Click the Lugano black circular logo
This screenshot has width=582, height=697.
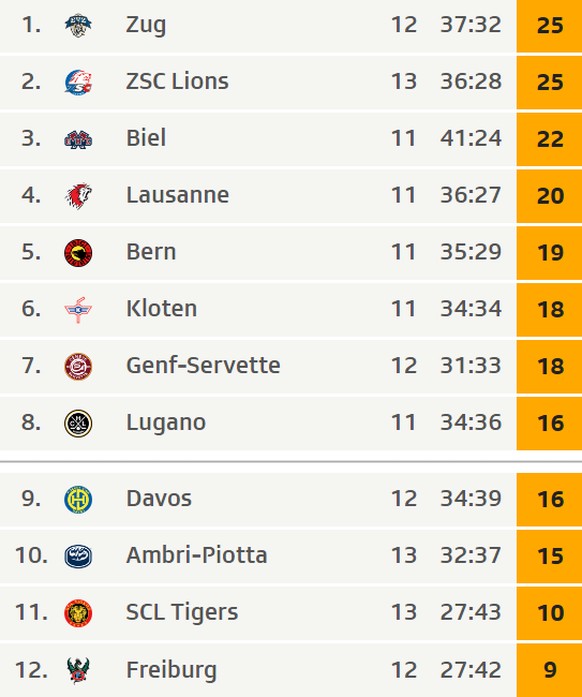(x=78, y=423)
